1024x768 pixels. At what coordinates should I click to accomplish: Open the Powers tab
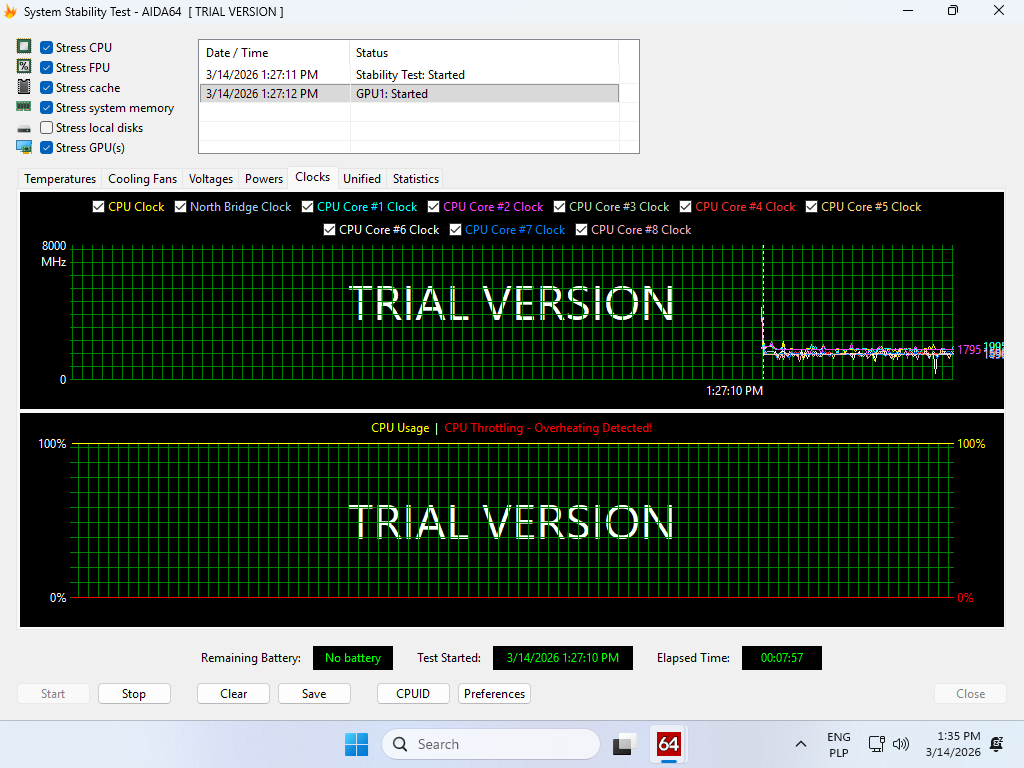coord(264,179)
